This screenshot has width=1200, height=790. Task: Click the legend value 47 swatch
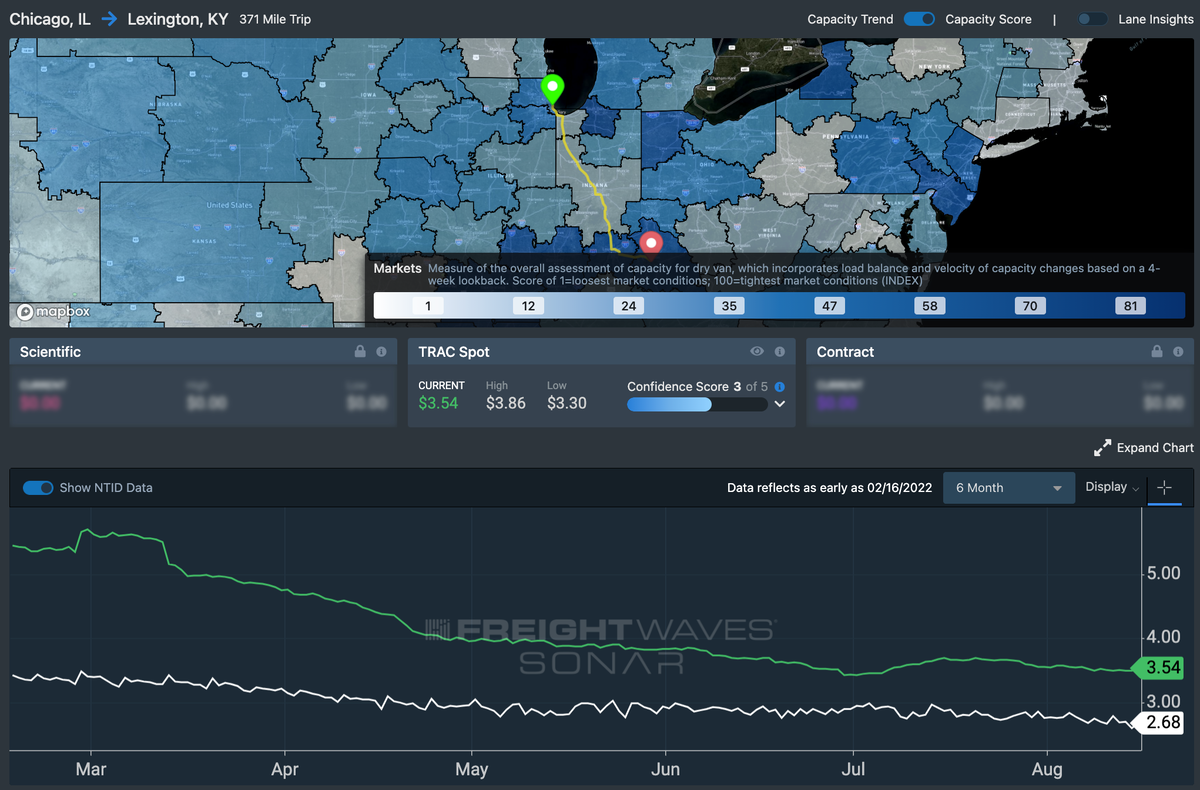point(829,306)
